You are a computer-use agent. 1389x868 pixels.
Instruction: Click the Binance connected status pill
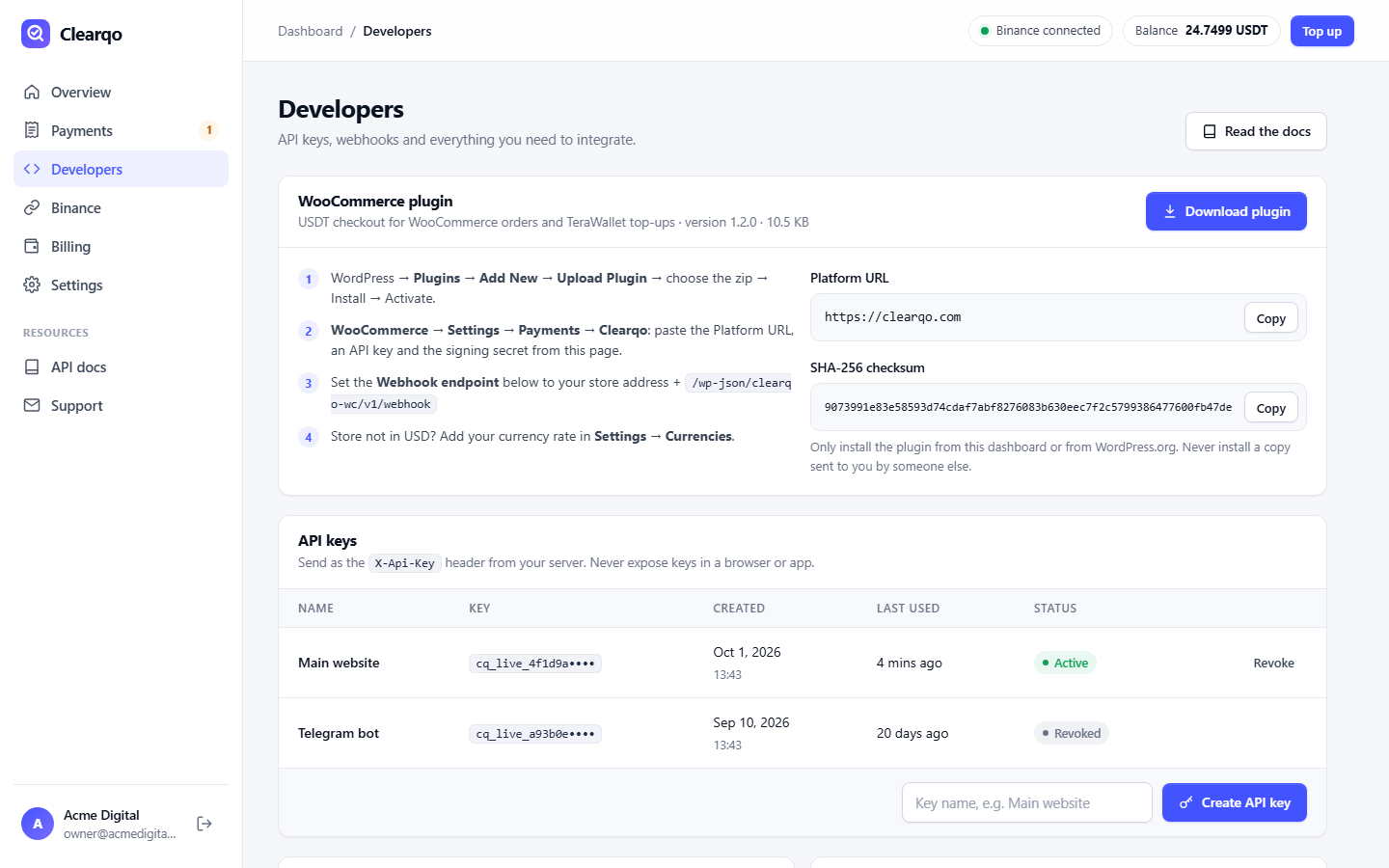(1041, 31)
